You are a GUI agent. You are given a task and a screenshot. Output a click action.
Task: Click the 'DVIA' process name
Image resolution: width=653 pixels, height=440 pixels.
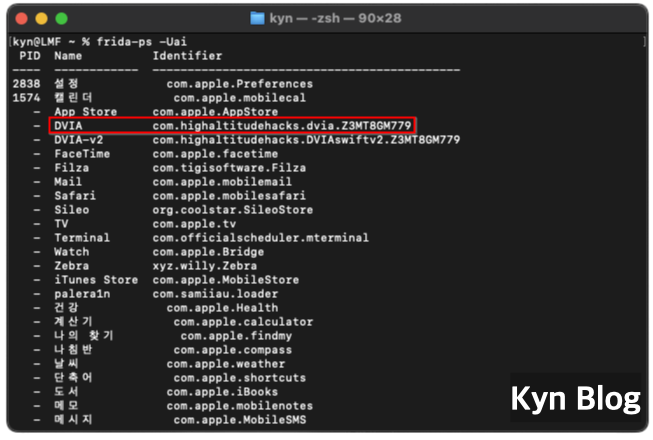click(68, 126)
